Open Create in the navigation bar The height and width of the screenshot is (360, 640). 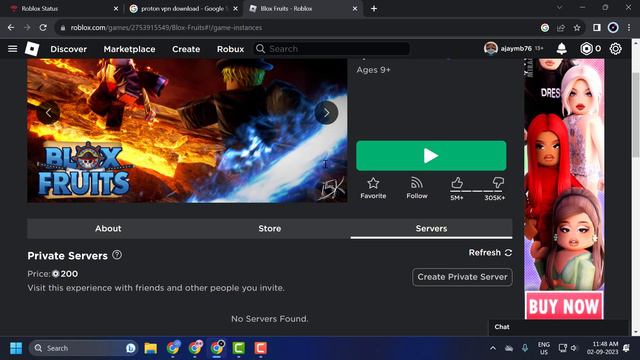click(186, 49)
